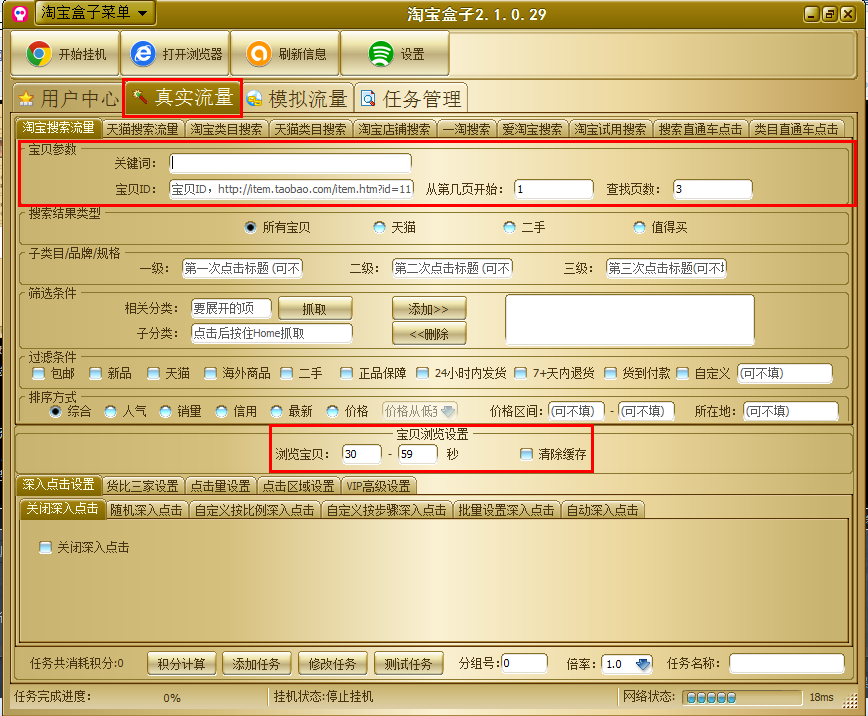Enable the 包邮 filter checkbox
The width and height of the screenshot is (868, 716).
click(38, 373)
